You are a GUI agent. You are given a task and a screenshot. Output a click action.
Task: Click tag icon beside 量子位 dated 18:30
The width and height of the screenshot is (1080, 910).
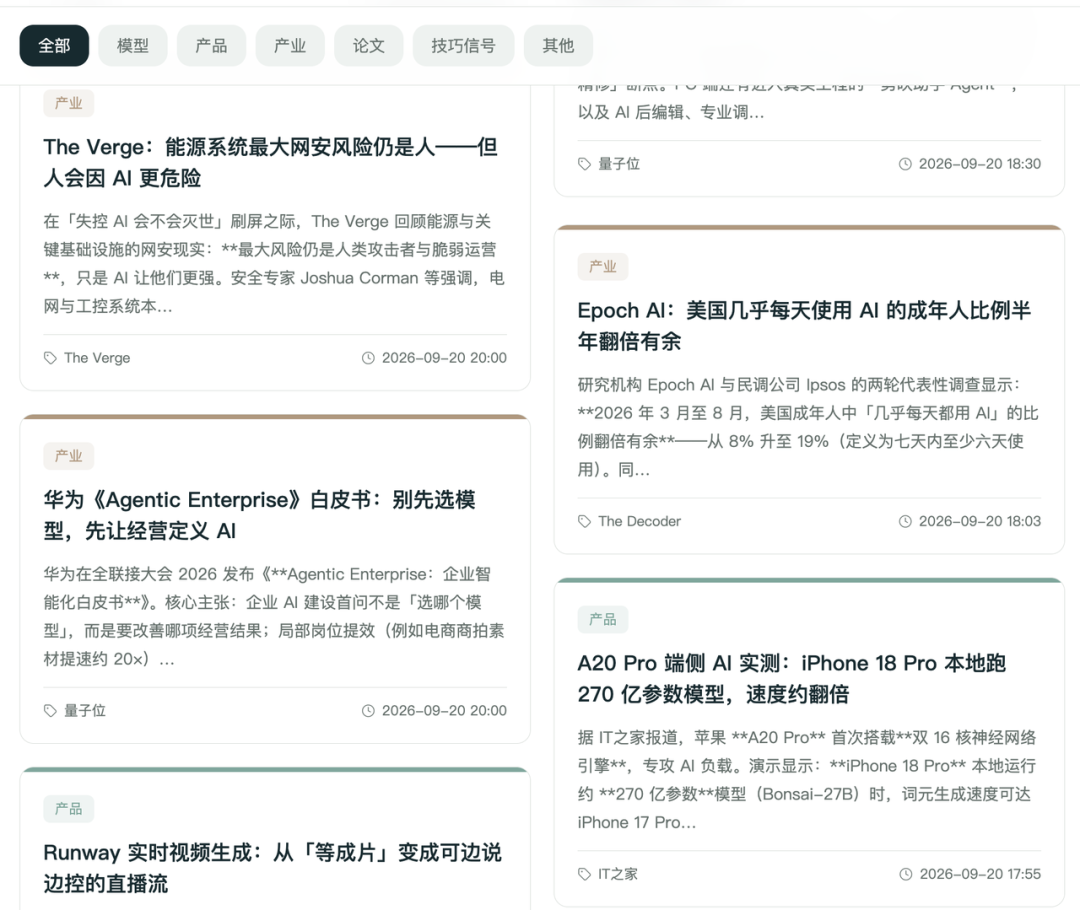point(584,163)
